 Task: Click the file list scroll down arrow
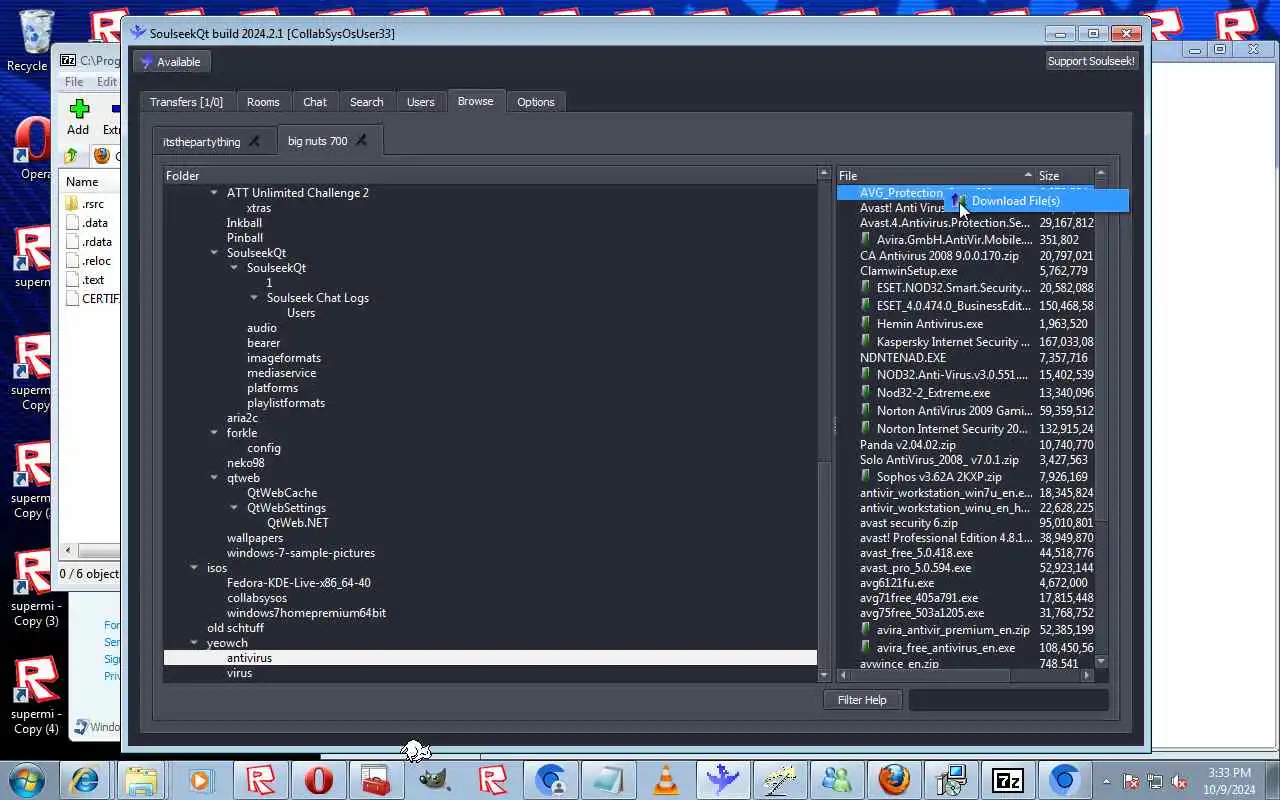1101,661
